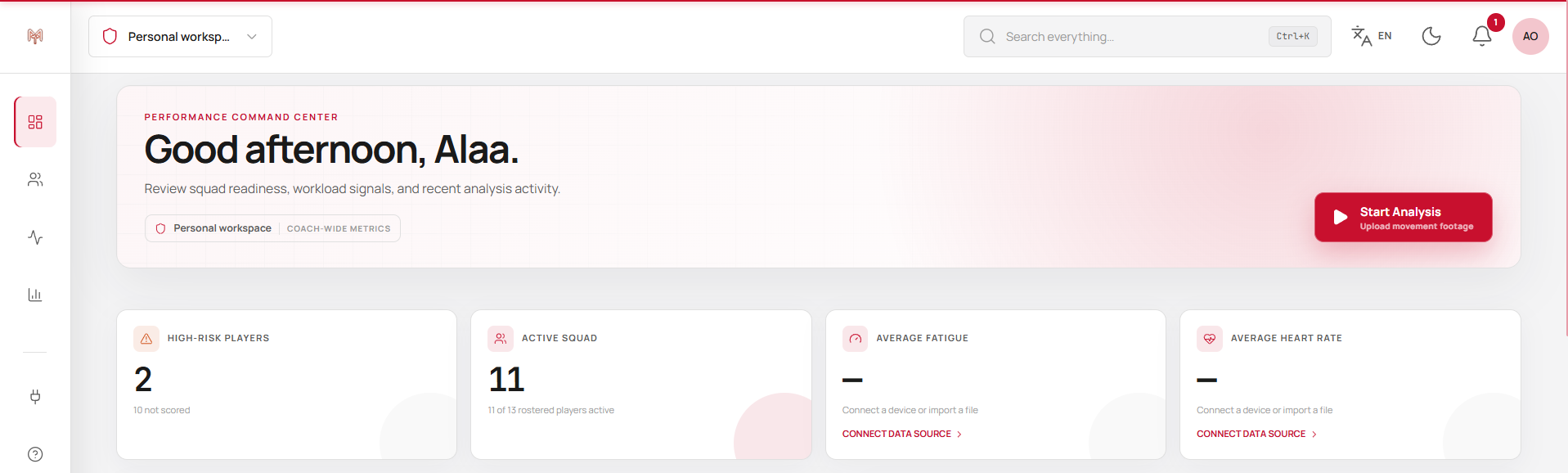Open the help question mark icon
The image size is (1568, 473).
pos(35,454)
